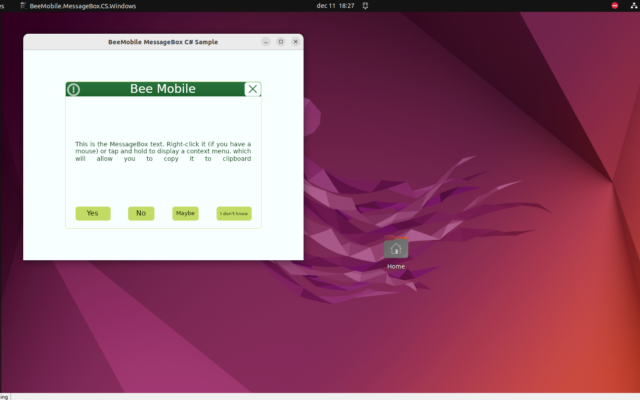Viewport: 640px width, 400px height.
Task: Click the info icon in Bee Mobile header
Action: tap(74, 90)
